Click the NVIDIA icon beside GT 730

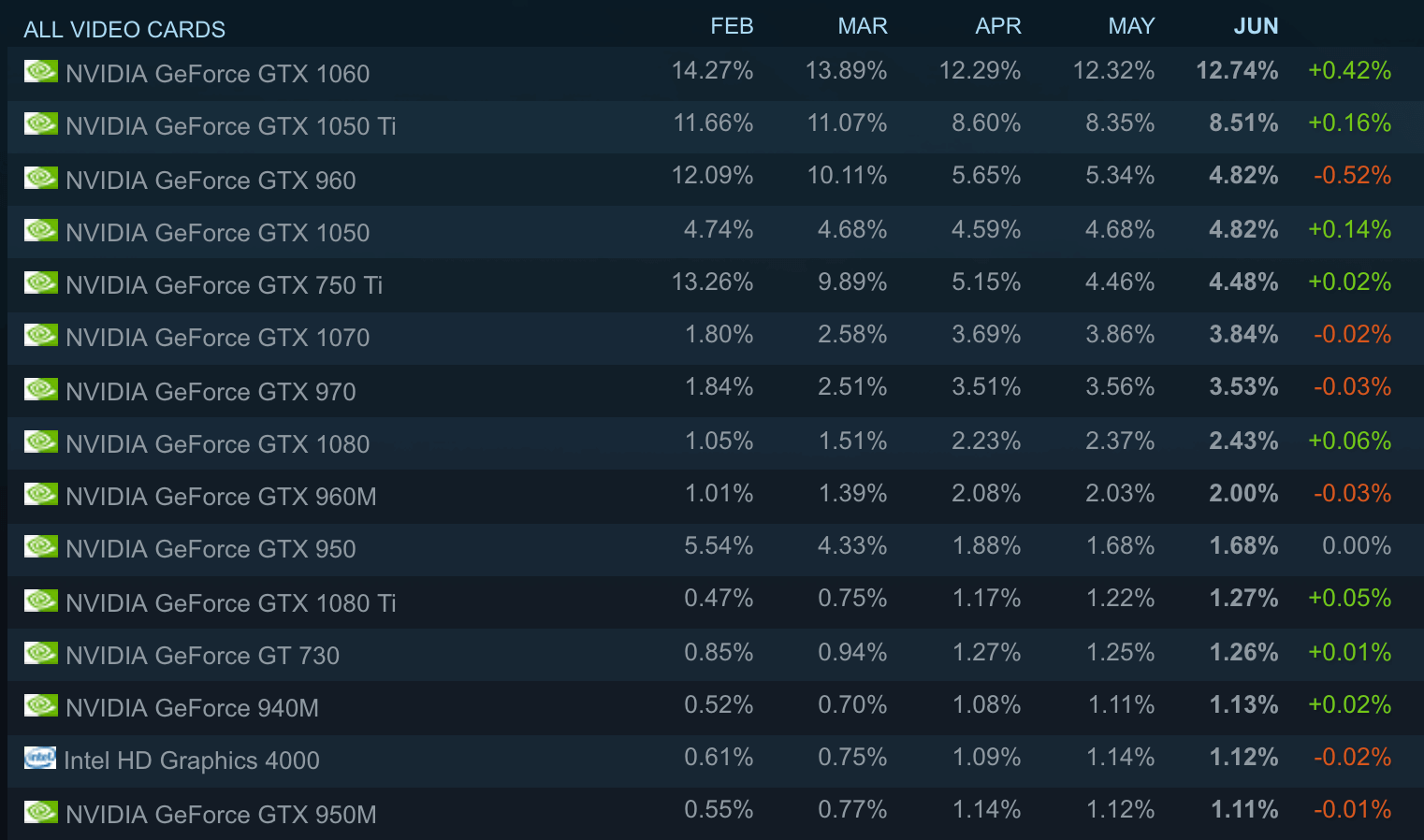tap(41, 653)
